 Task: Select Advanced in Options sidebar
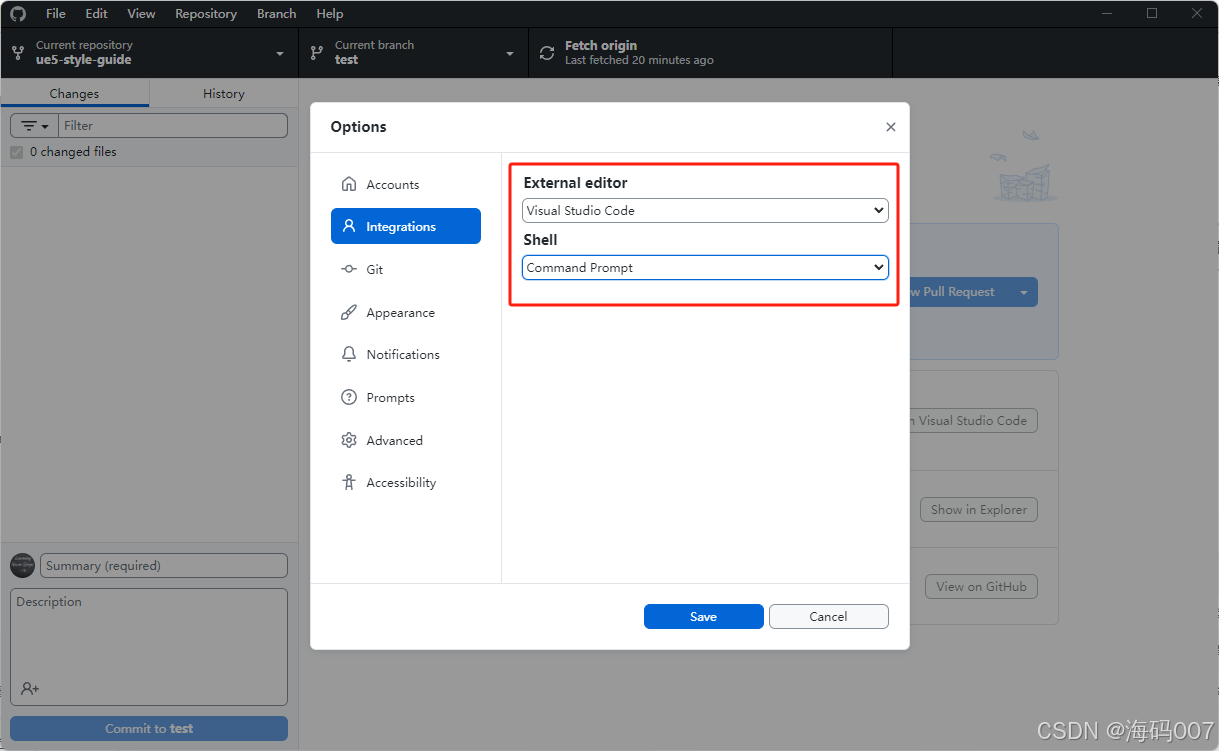(x=406, y=440)
